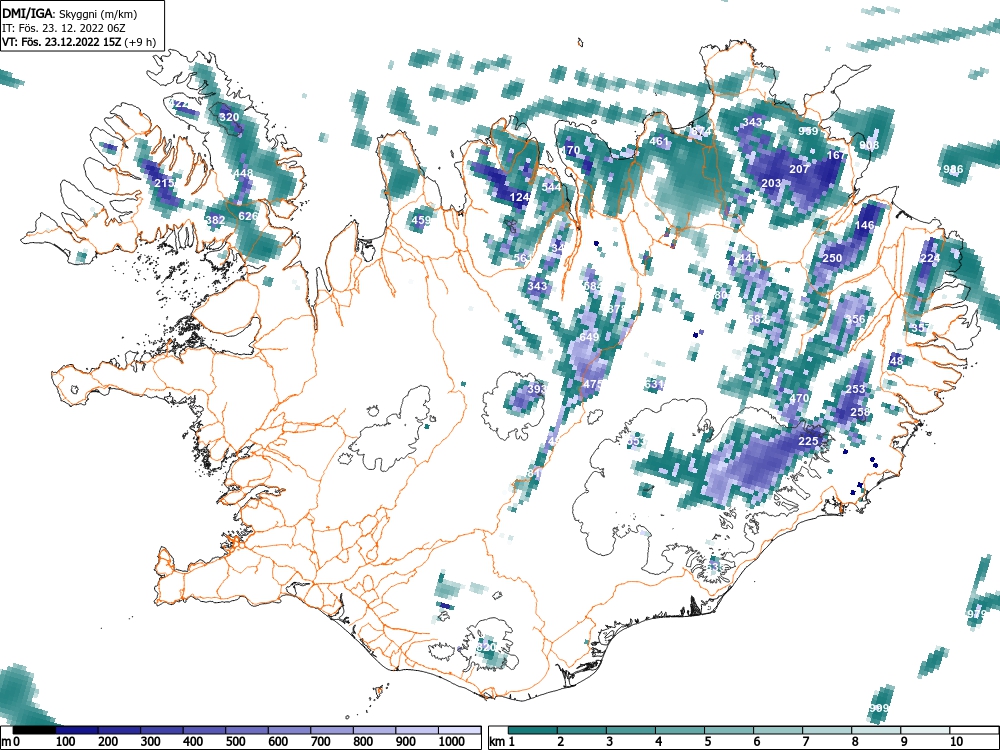Click the visibility value 979 off the southeast coast

(x=976, y=614)
